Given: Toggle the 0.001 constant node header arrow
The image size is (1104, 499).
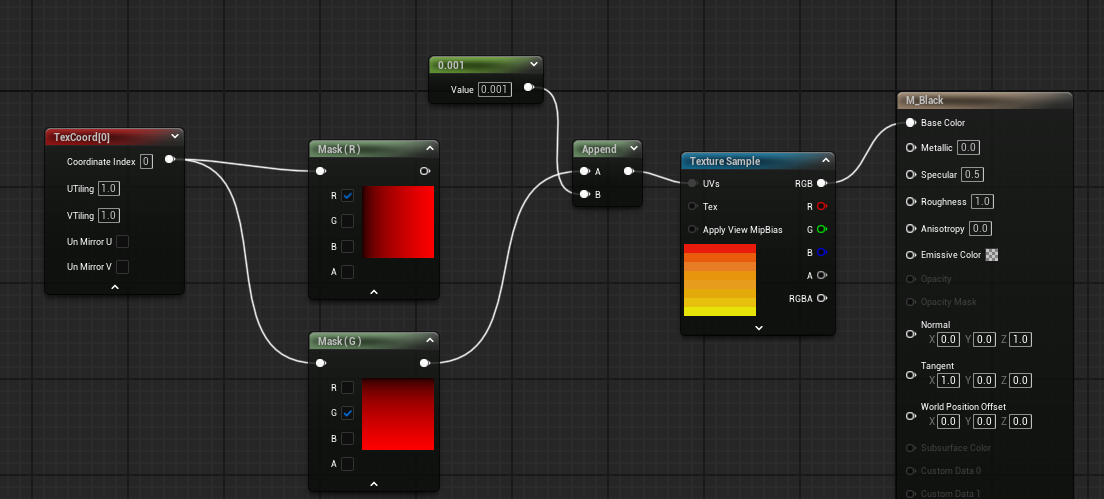Looking at the screenshot, I should coord(534,65).
